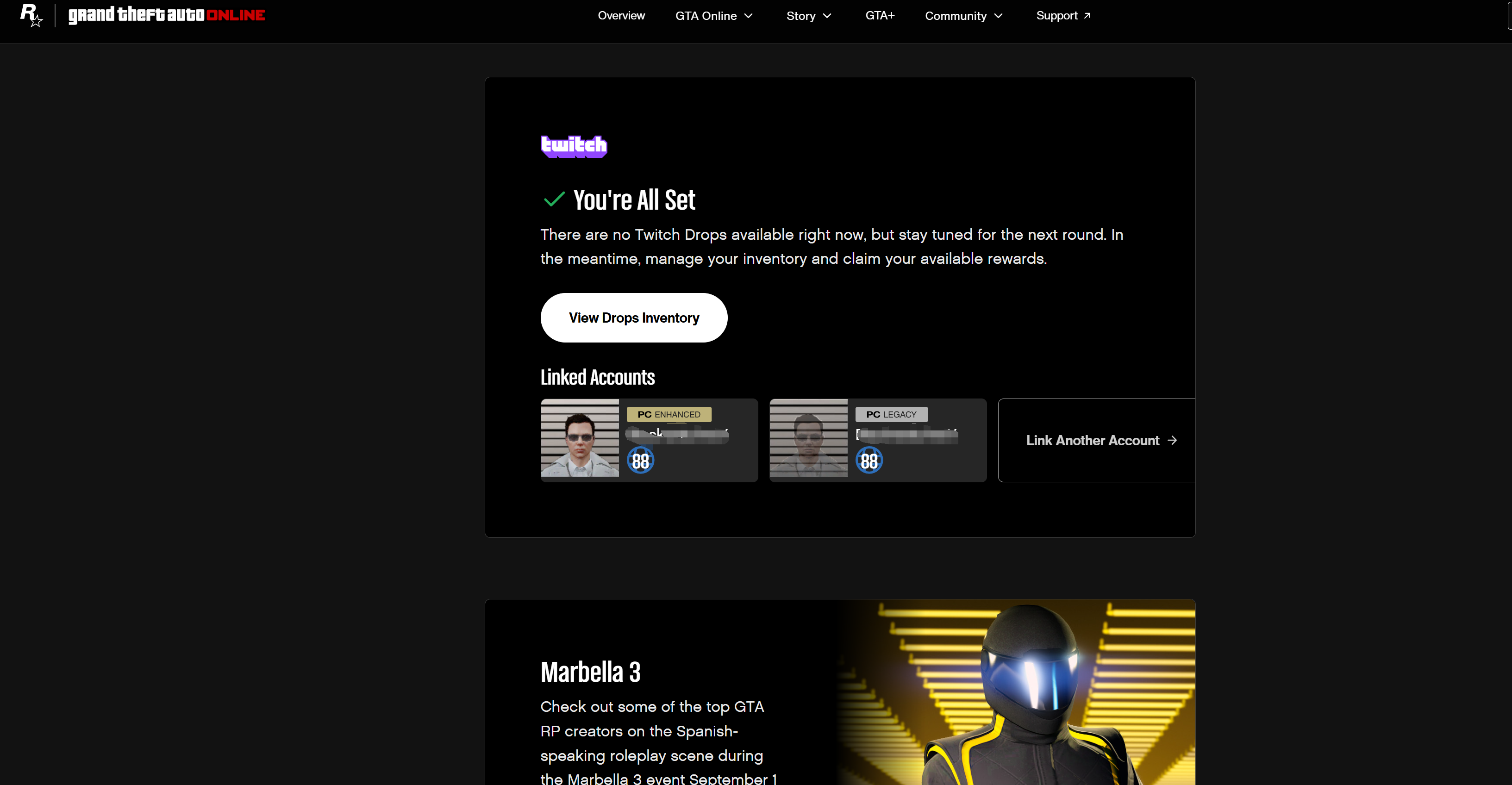
Task: Click the PC Legacy character mugshot
Action: coord(809,438)
